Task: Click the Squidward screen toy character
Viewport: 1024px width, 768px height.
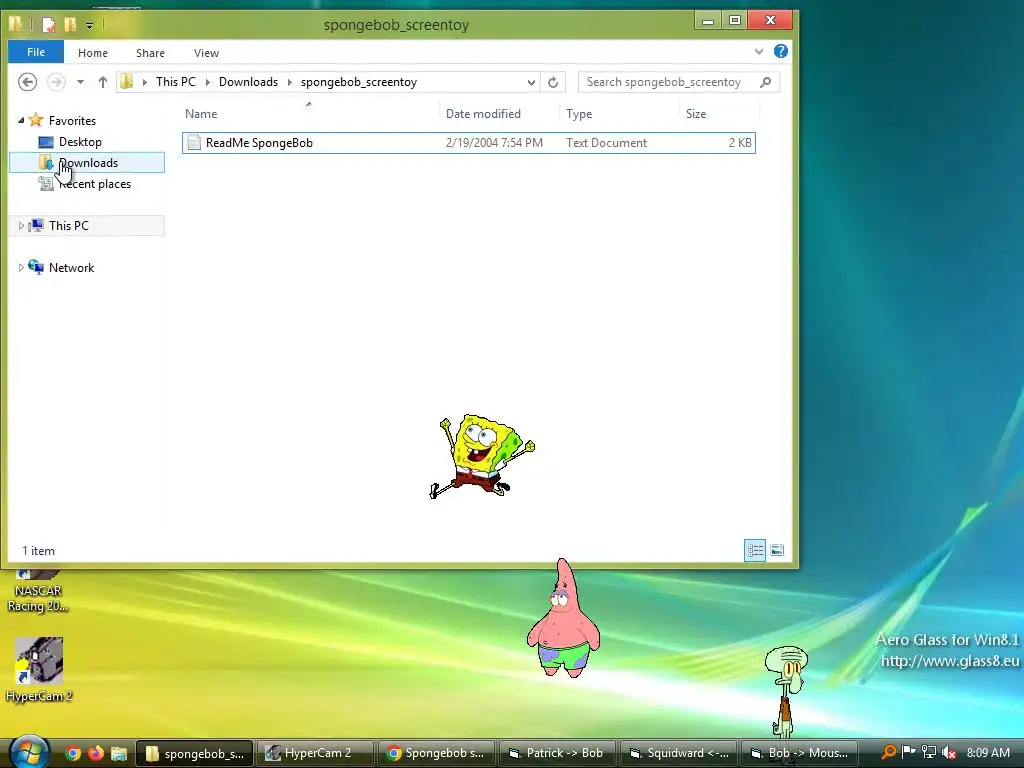Action: (x=787, y=692)
